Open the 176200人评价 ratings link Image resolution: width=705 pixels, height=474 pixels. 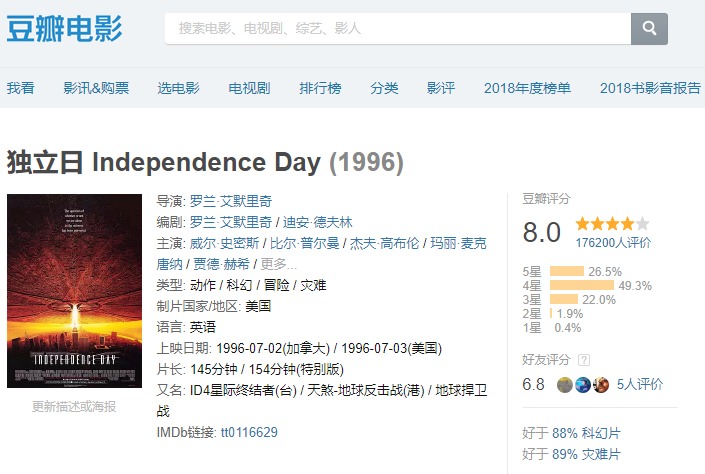(613, 242)
